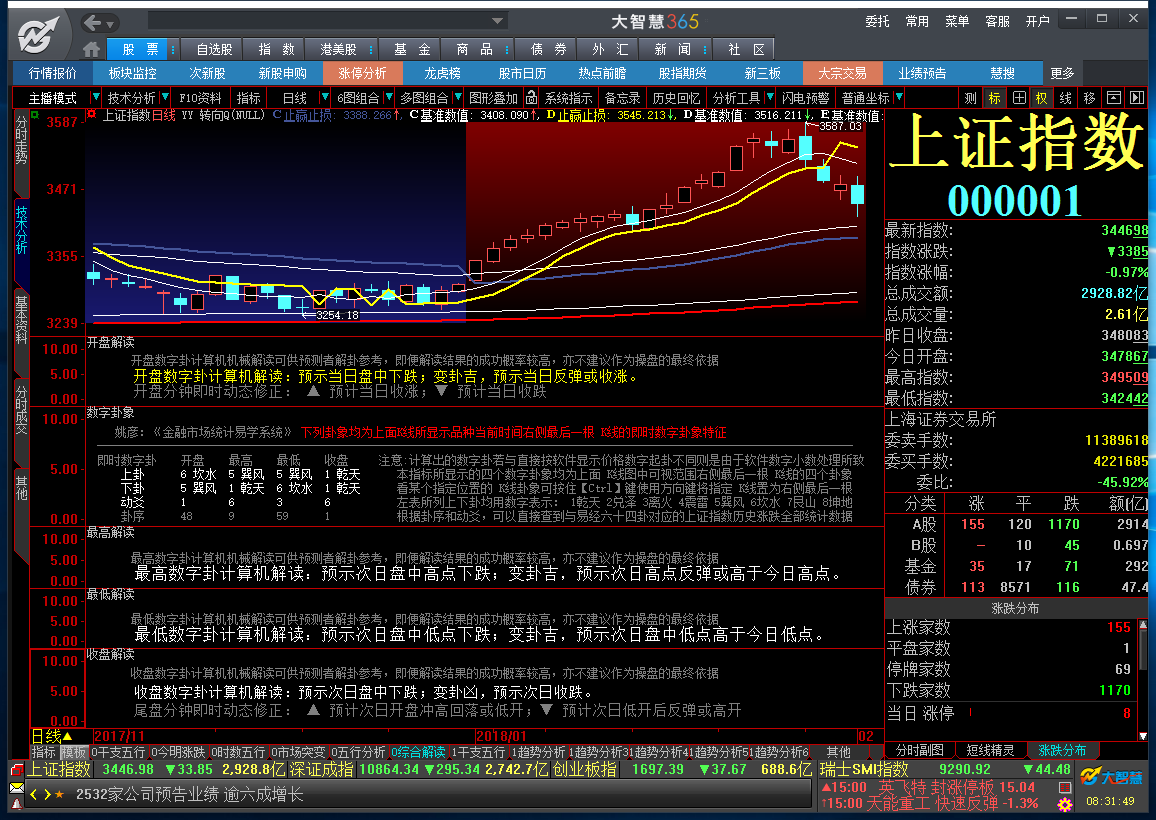Go to next news with right chevron

coord(47,795)
